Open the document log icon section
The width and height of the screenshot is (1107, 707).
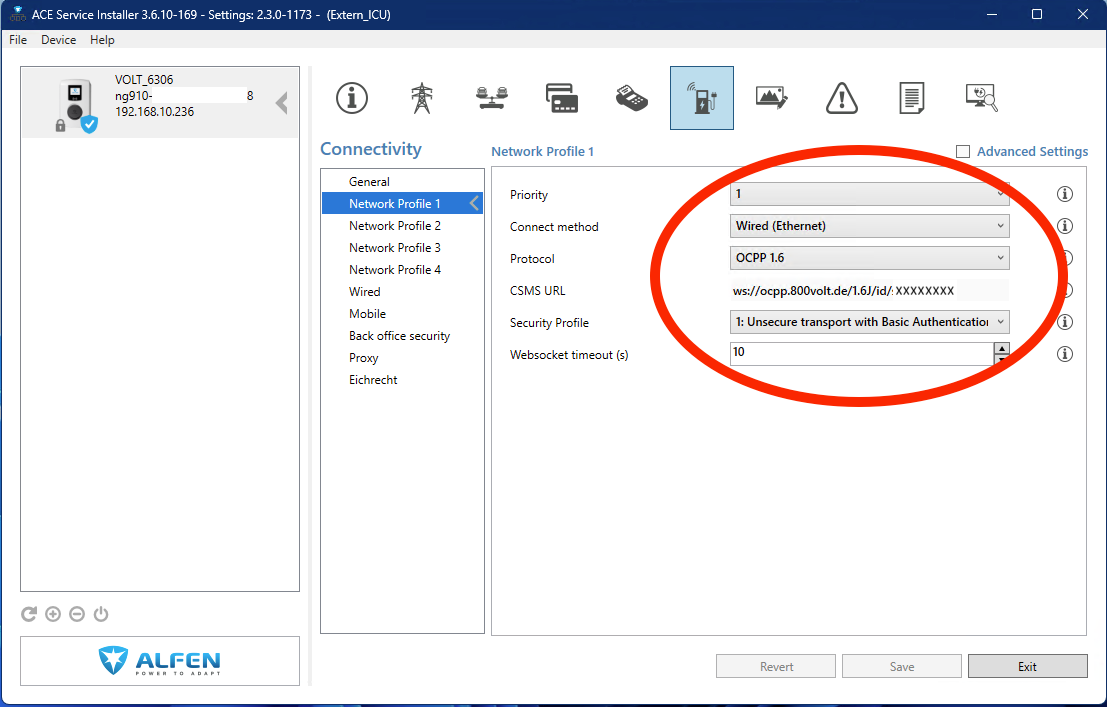911,98
